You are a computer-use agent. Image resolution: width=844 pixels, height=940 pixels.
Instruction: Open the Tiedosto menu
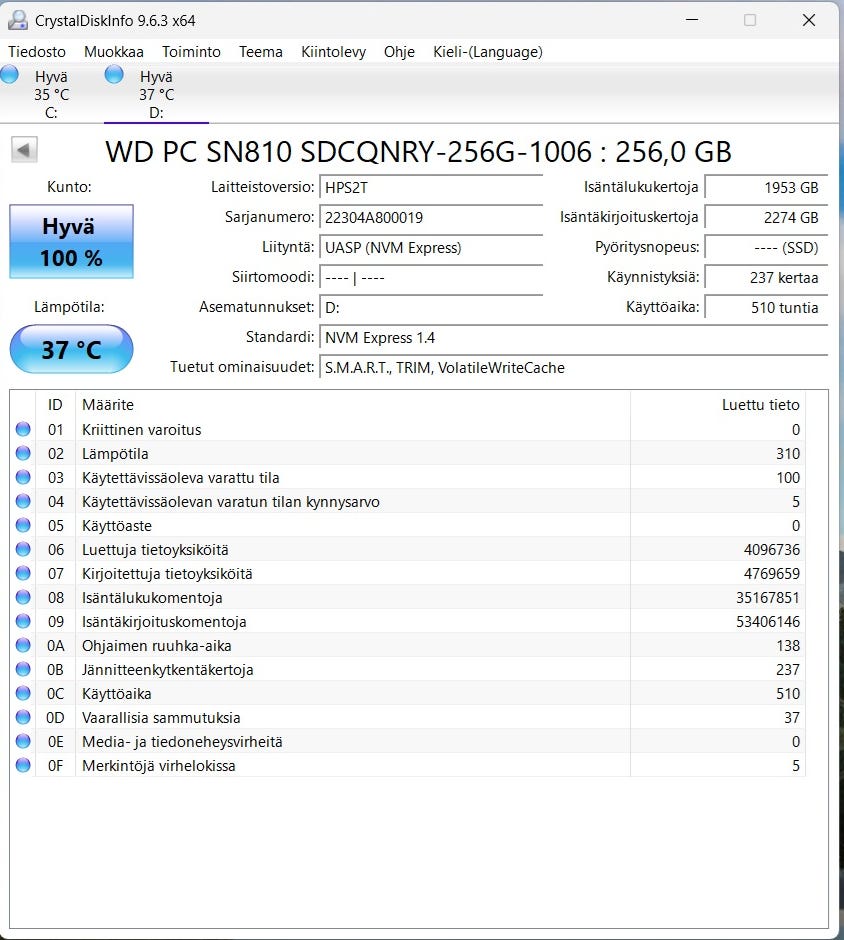coord(37,52)
